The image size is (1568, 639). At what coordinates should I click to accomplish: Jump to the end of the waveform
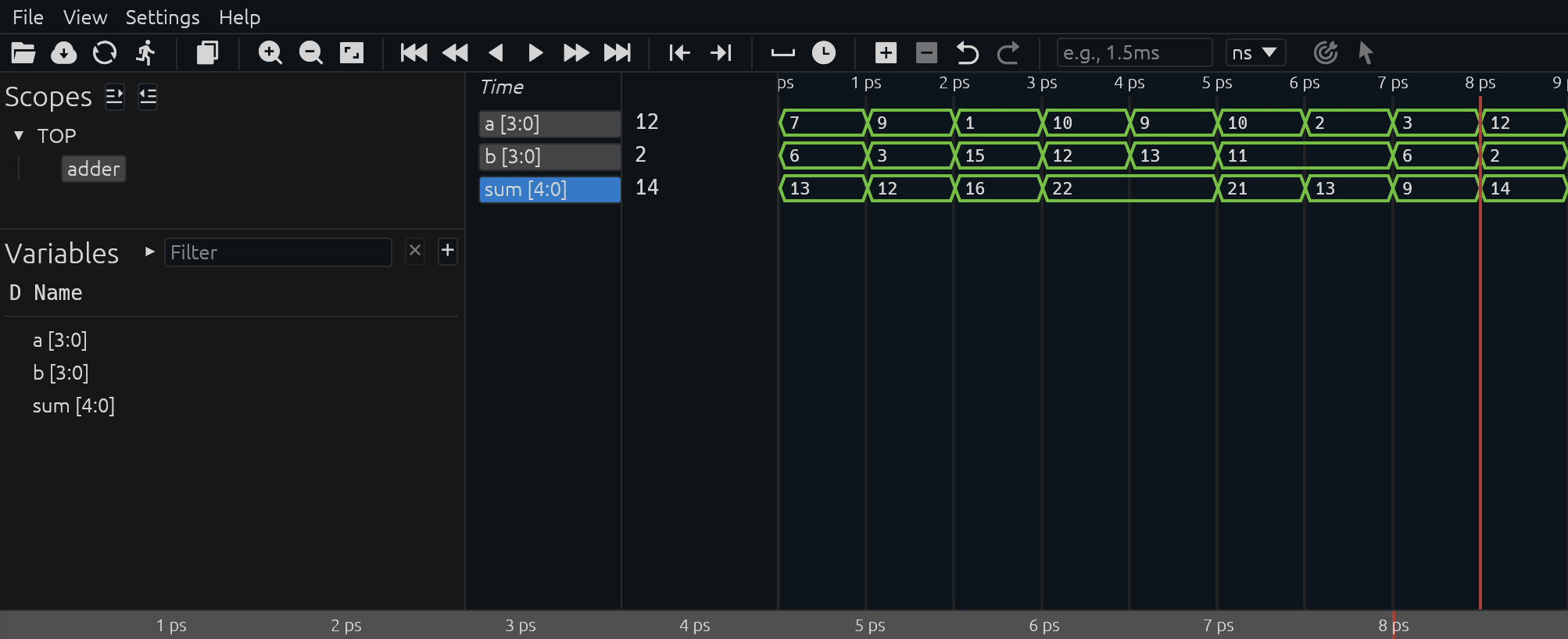point(618,53)
